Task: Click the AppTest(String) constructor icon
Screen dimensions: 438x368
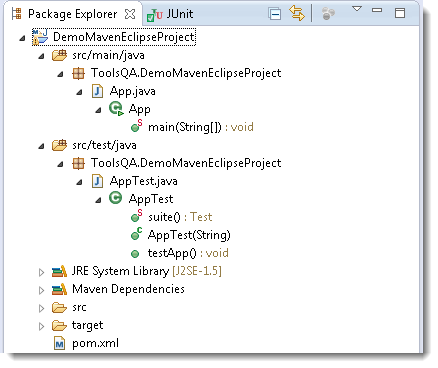Action: [x=136, y=234]
